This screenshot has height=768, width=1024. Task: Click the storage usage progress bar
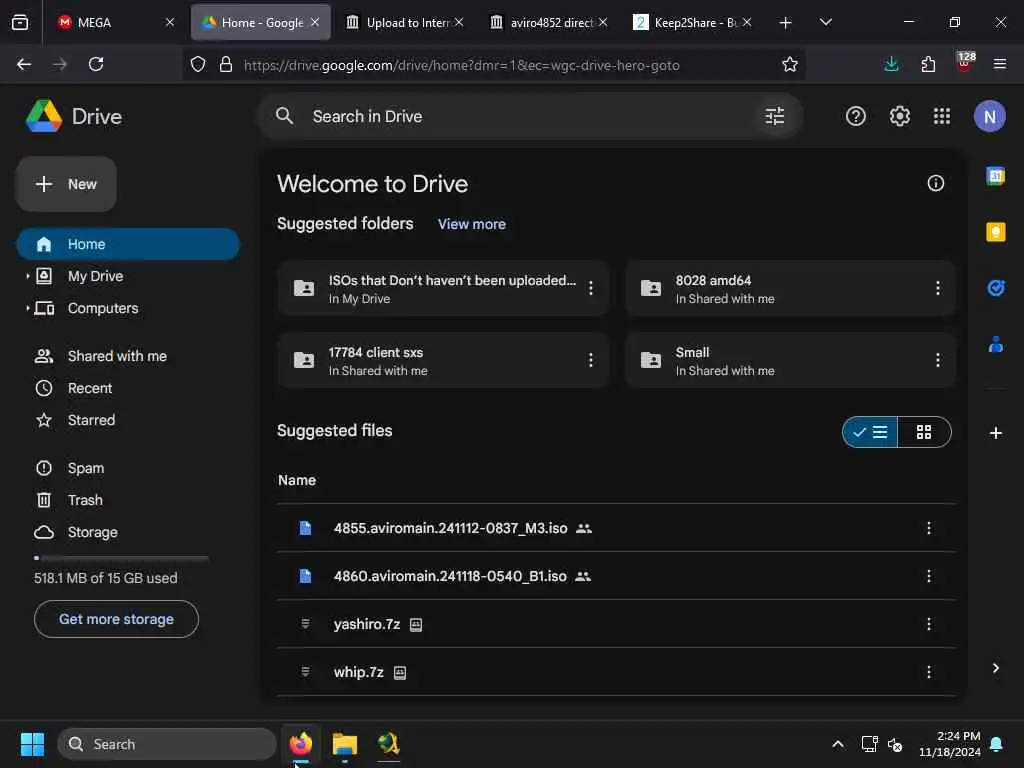pyautogui.click(x=121, y=558)
